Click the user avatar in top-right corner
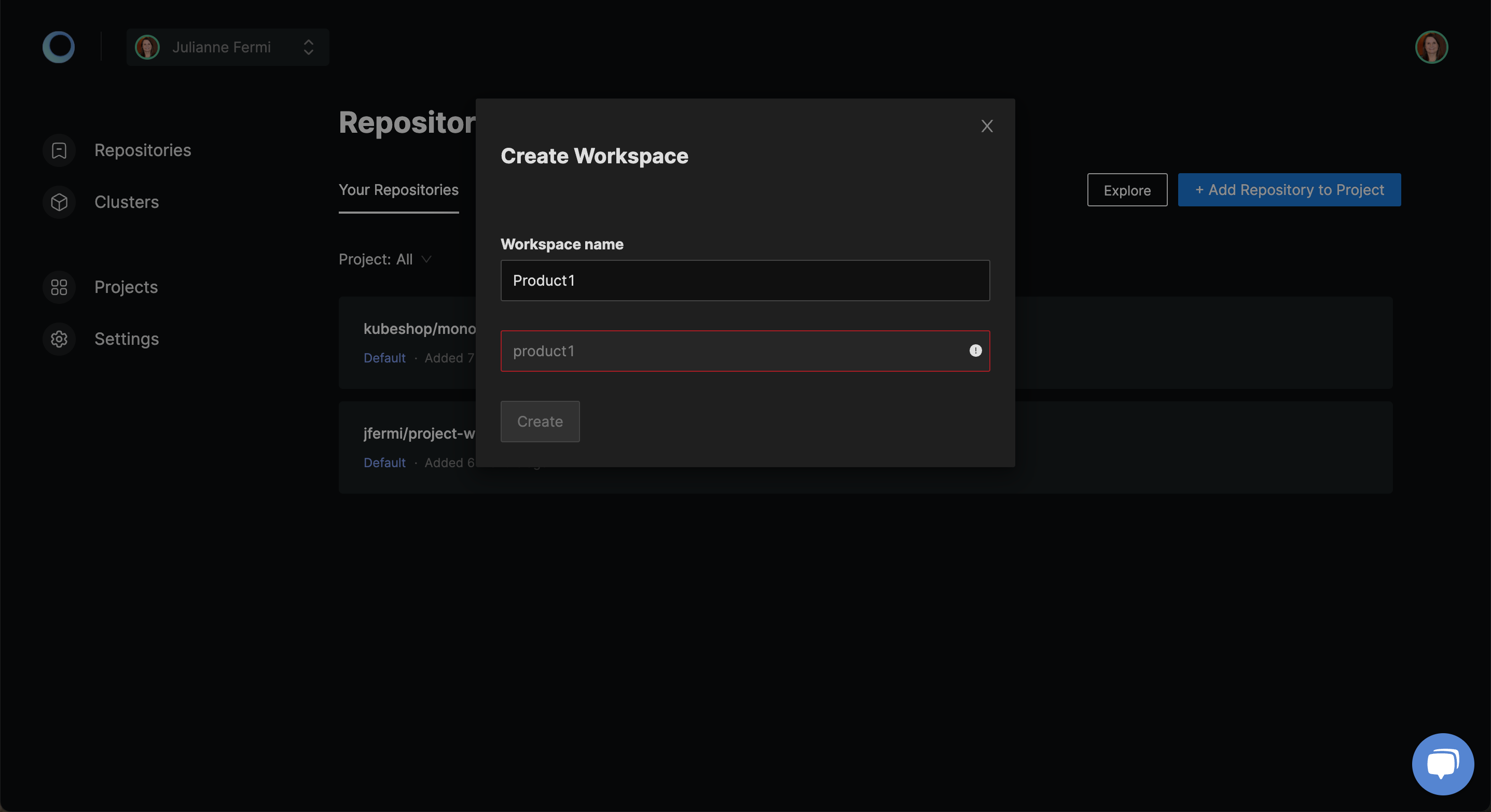Viewport: 1491px width, 812px height. [1432, 47]
